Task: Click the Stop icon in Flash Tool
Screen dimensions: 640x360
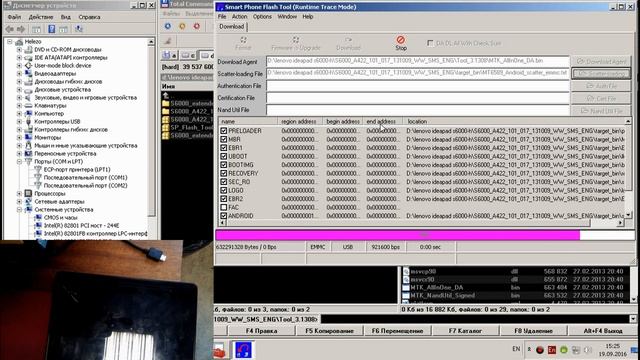Action: coord(400,40)
